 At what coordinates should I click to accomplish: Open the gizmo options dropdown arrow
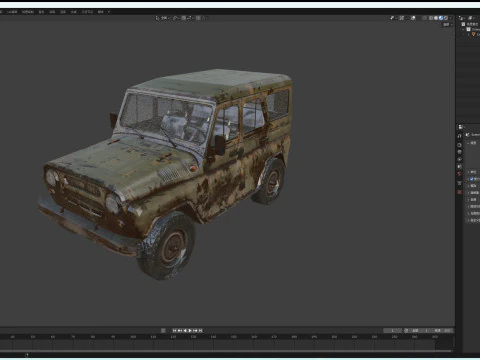tap(407, 18)
